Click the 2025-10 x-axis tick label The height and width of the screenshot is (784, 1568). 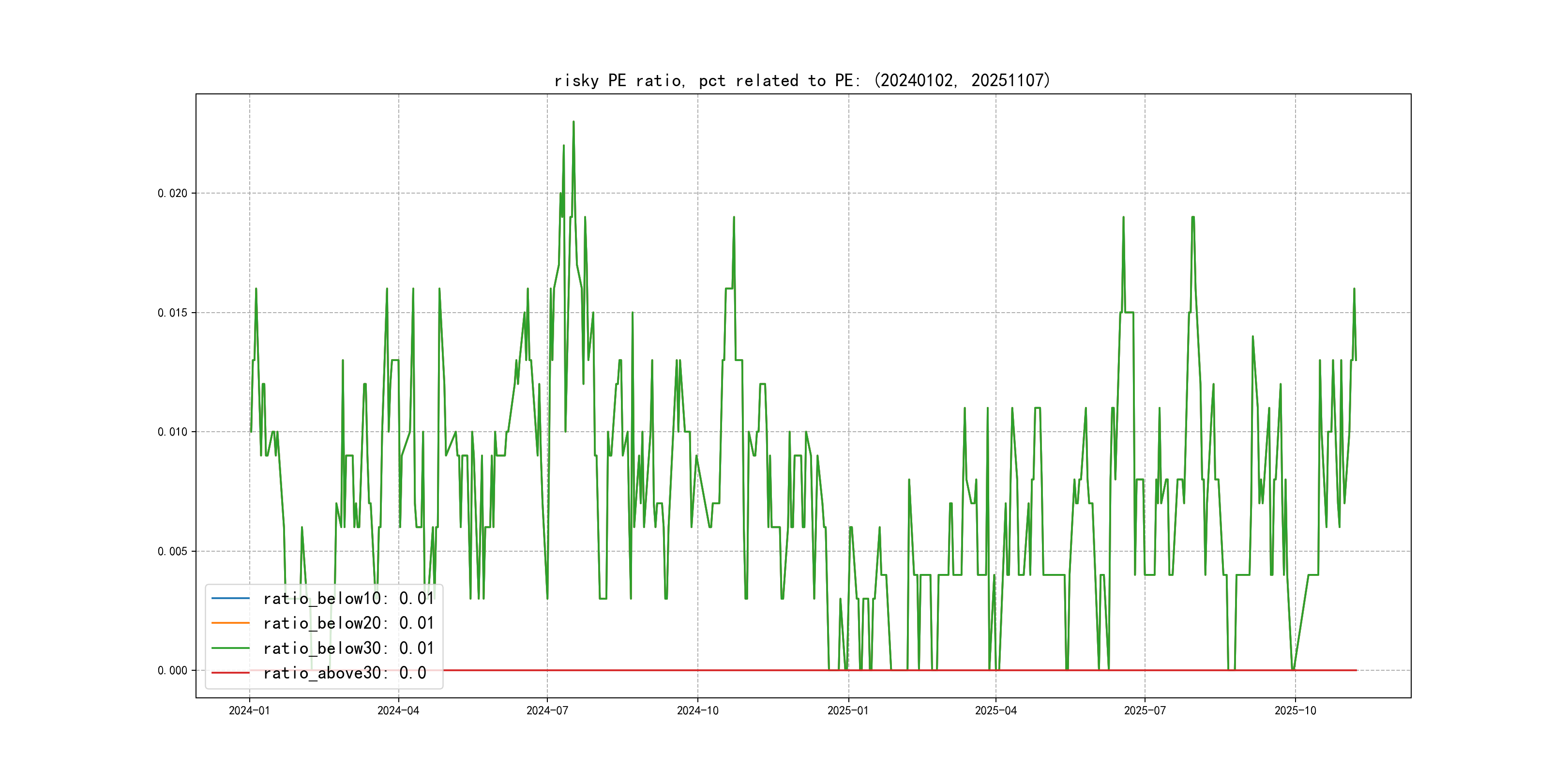pyautogui.click(x=1296, y=710)
